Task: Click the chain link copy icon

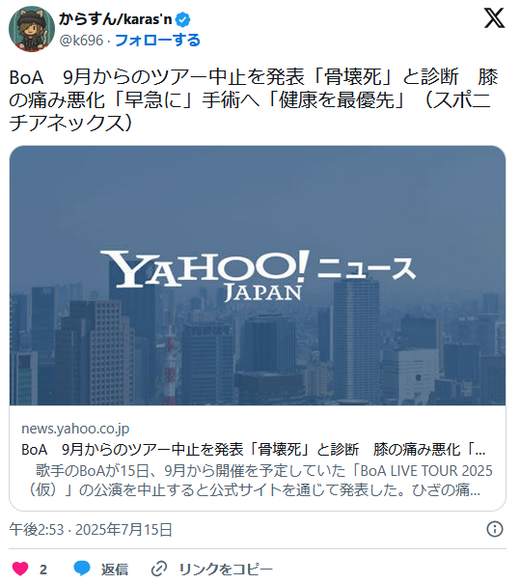Action: pyautogui.click(x=159, y=569)
